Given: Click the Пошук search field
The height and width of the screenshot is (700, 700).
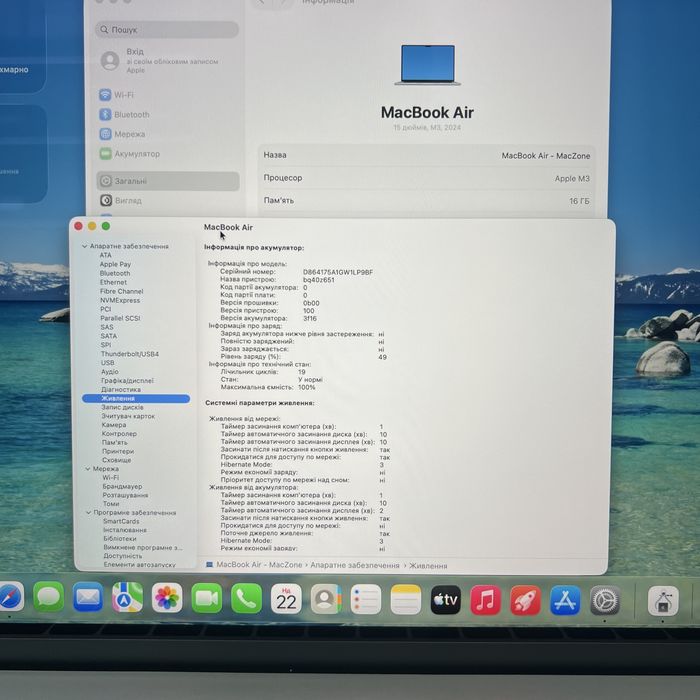Looking at the screenshot, I should [x=167, y=29].
